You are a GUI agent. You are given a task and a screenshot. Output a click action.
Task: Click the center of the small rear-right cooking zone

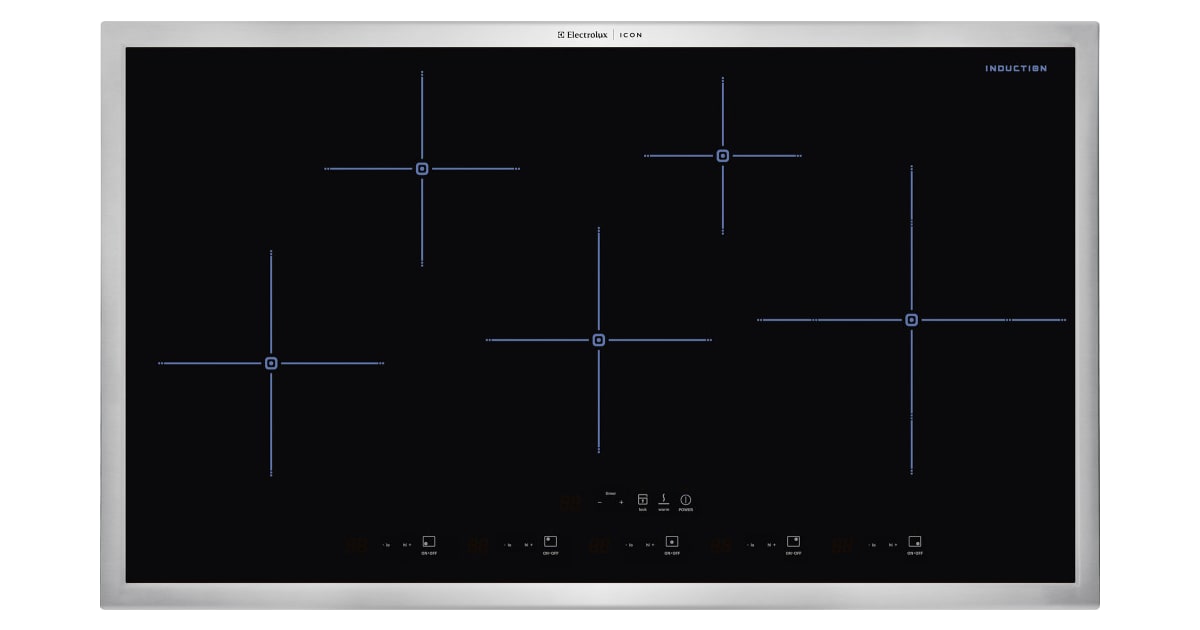[722, 156]
